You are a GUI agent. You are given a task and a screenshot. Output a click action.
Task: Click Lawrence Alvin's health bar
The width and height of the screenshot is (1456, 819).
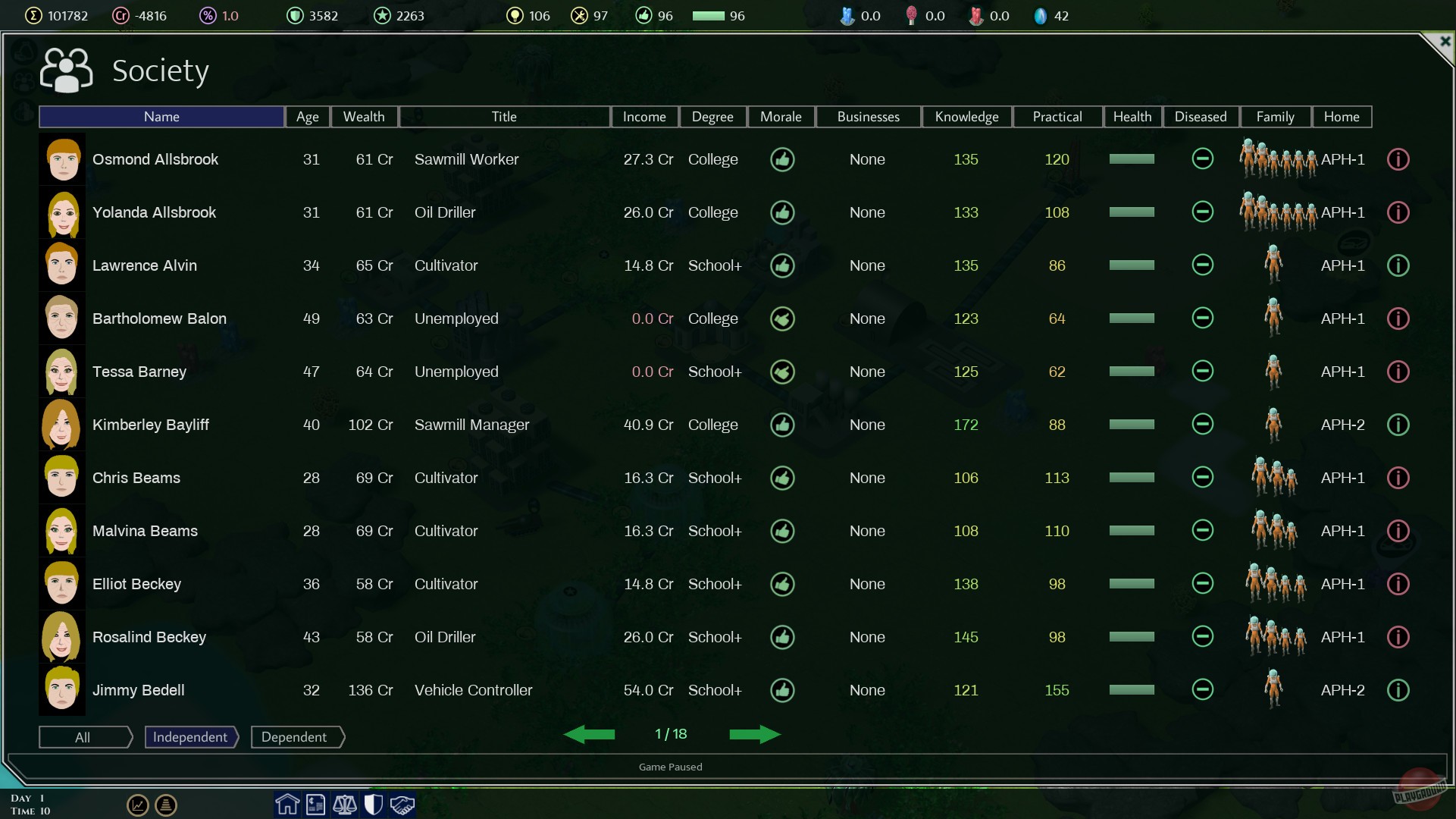(1132, 265)
